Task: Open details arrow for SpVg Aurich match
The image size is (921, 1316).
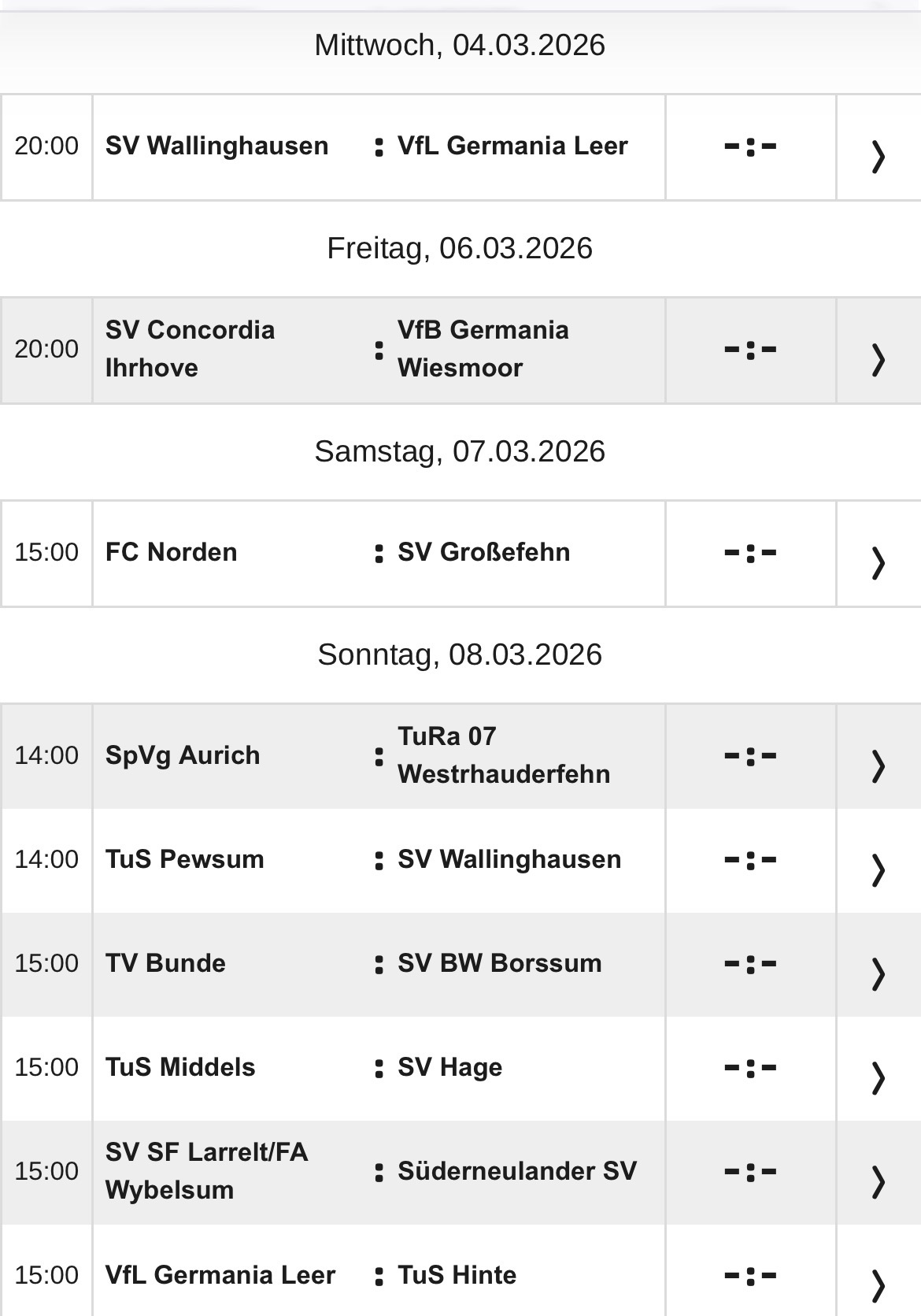Action: point(876,755)
